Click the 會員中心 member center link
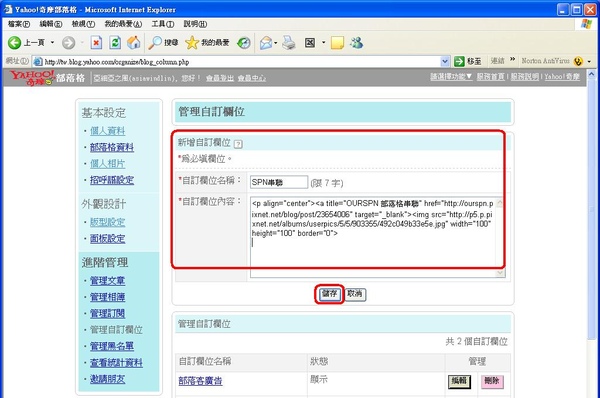Image resolution: width=600 pixels, height=398 pixels. (x=251, y=78)
